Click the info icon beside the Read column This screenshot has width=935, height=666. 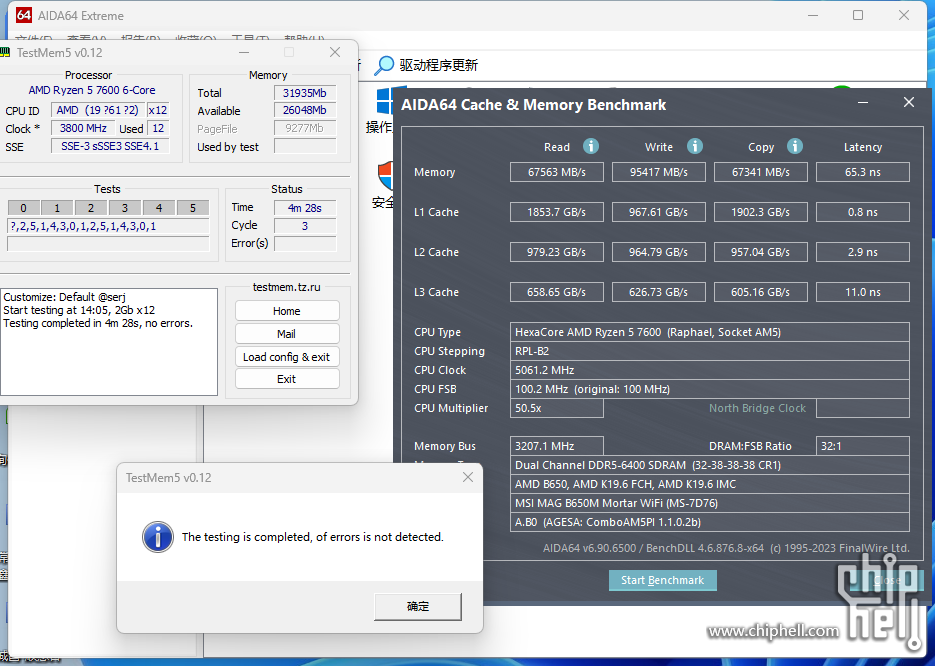pyautogui.click(x=590, y=146)
